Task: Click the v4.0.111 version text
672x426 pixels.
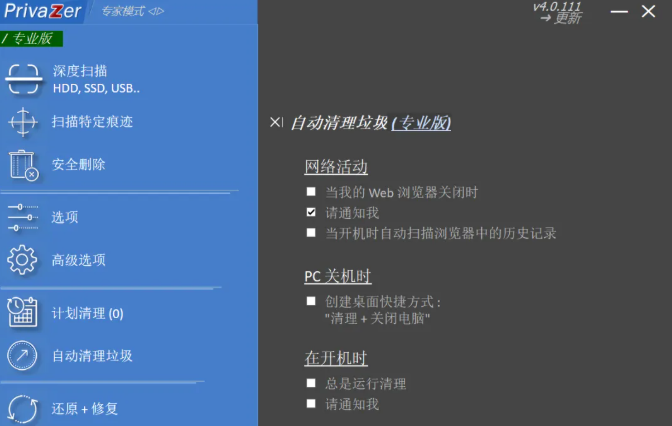Action: point(557,6)
